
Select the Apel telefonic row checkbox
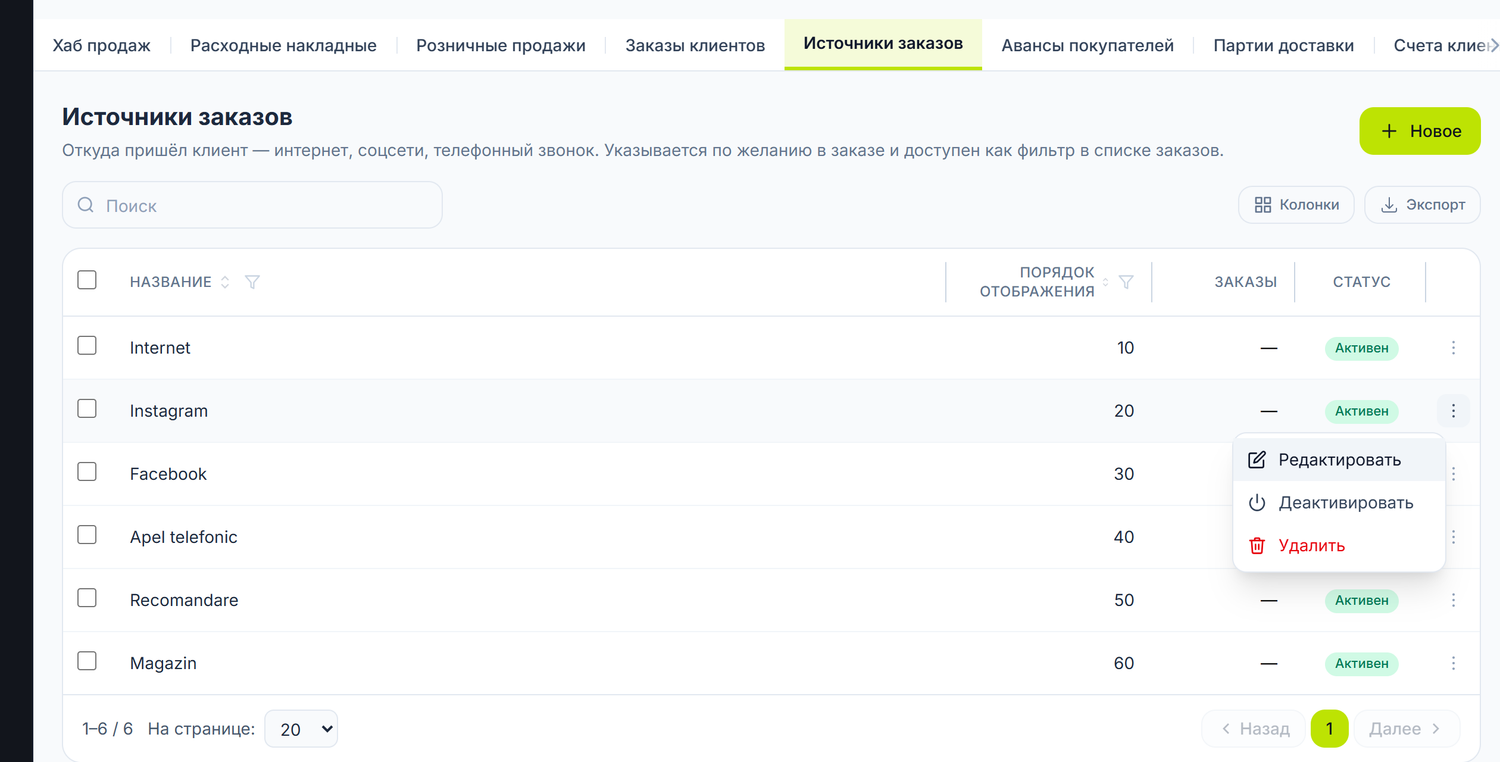(87, 535)
